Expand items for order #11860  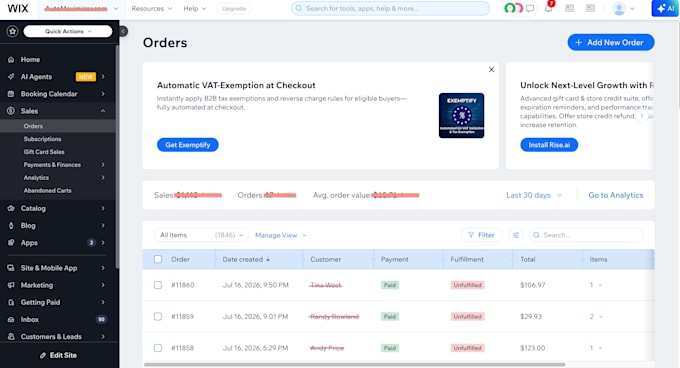click(596, 285)
